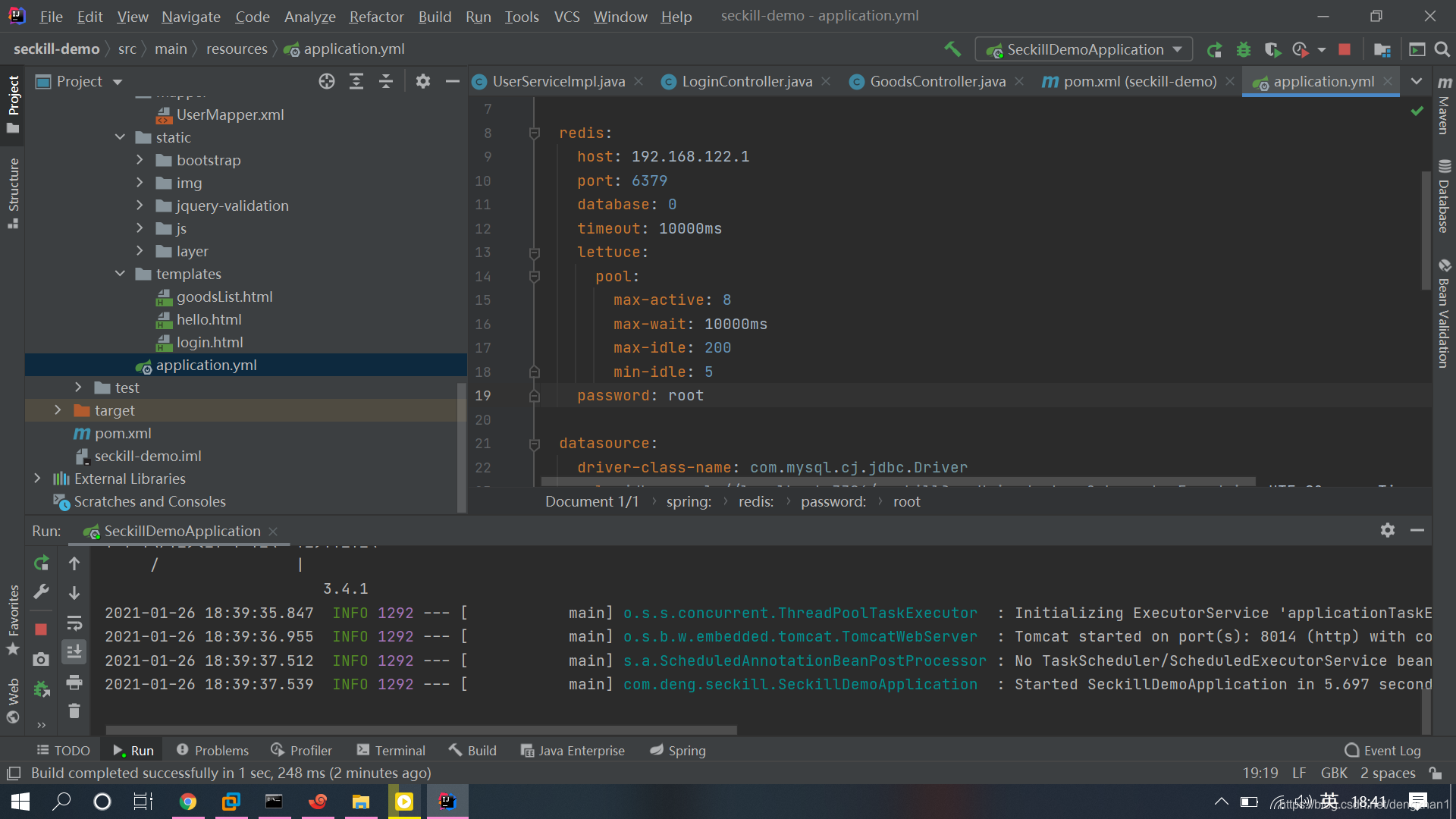The image size is (1456, 819).
Task: Open the Problems tool window
Action: (212, 750)
